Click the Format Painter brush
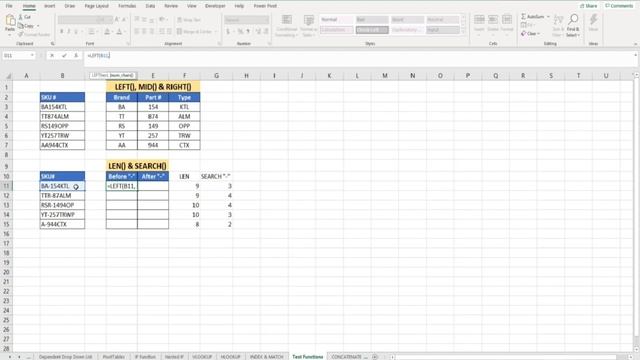640x360 pixels. 21,35
